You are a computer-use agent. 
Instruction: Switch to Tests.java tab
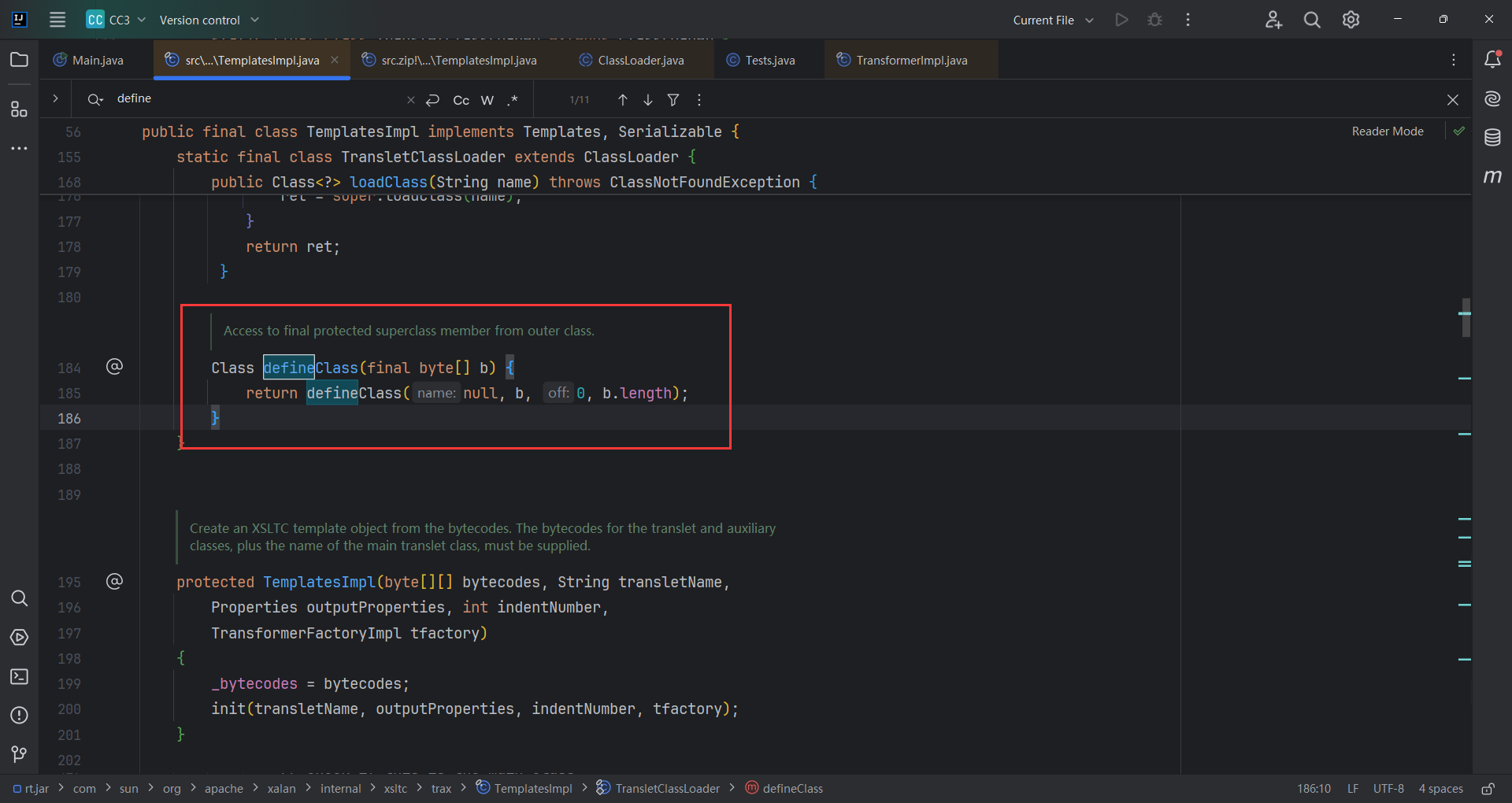point(761,60)
